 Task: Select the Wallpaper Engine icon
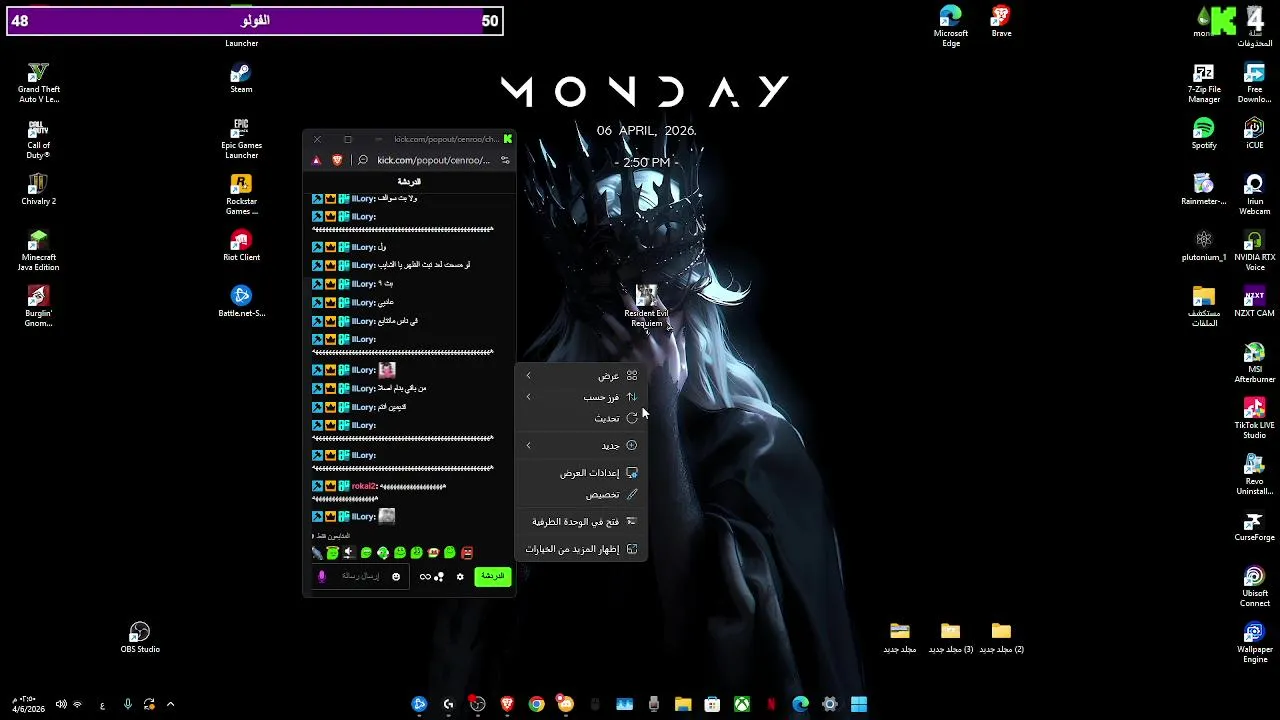[x=1254, y=643]
